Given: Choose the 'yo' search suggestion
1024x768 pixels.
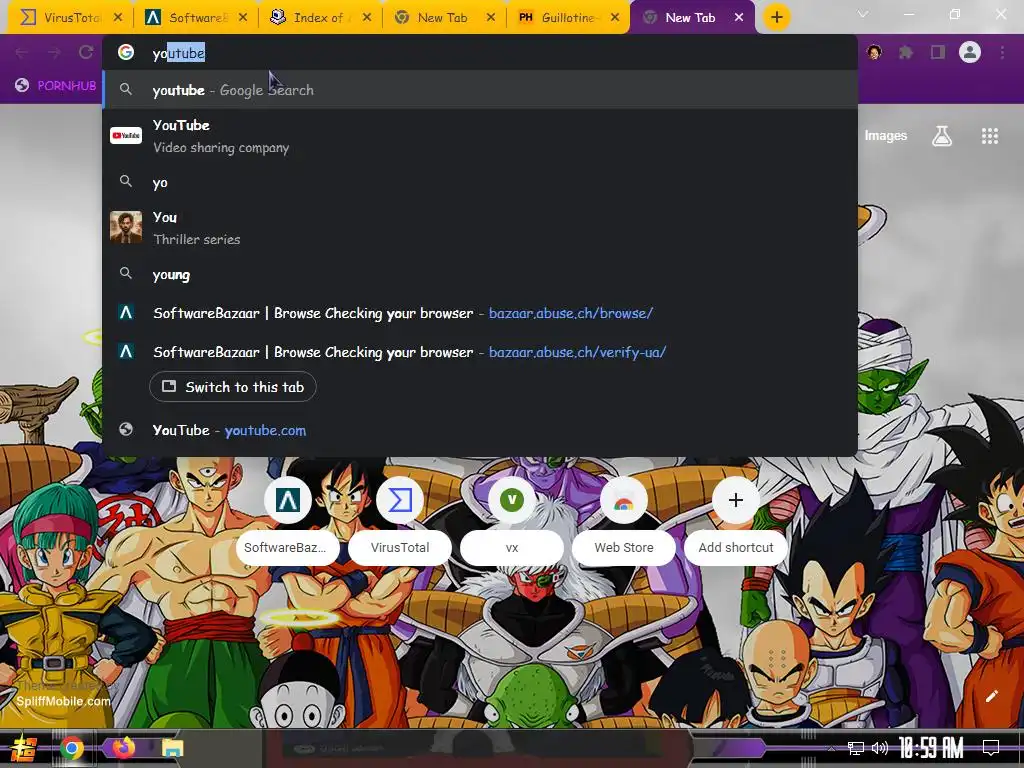Looking at the screenshot, I should point(479,182).
